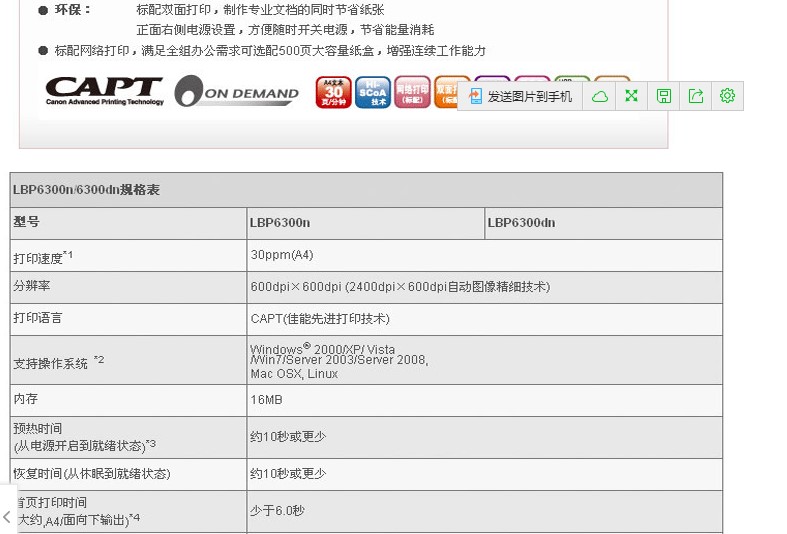Select the 600dpi×600dpi resolution value

click(400, 287)
